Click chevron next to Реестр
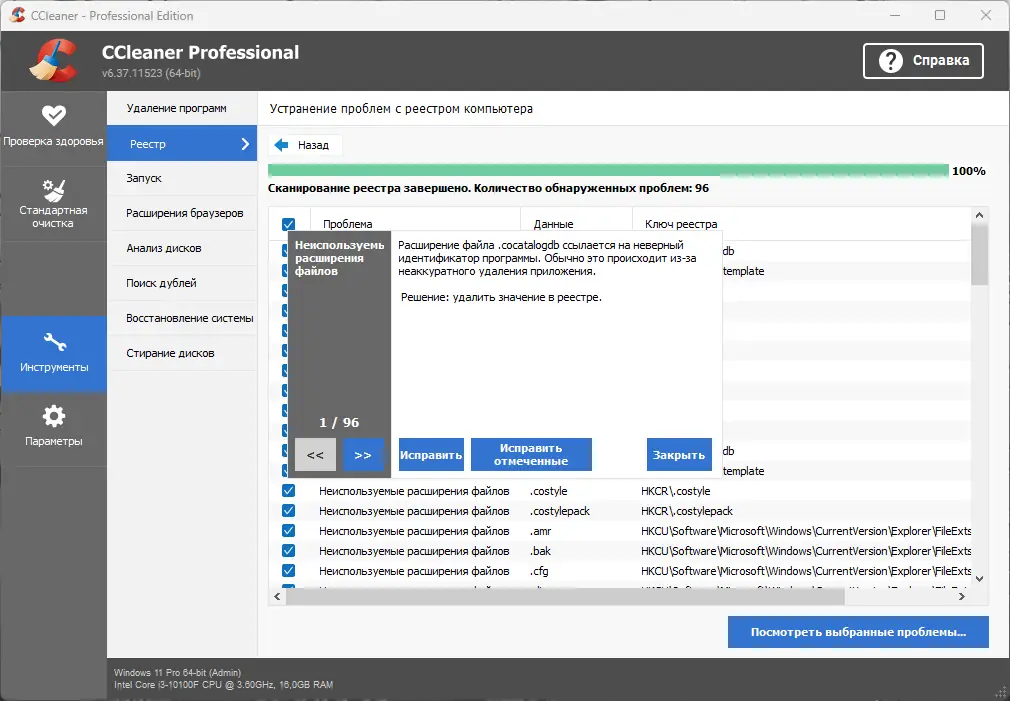1010x701 pixels. point(245,144)
